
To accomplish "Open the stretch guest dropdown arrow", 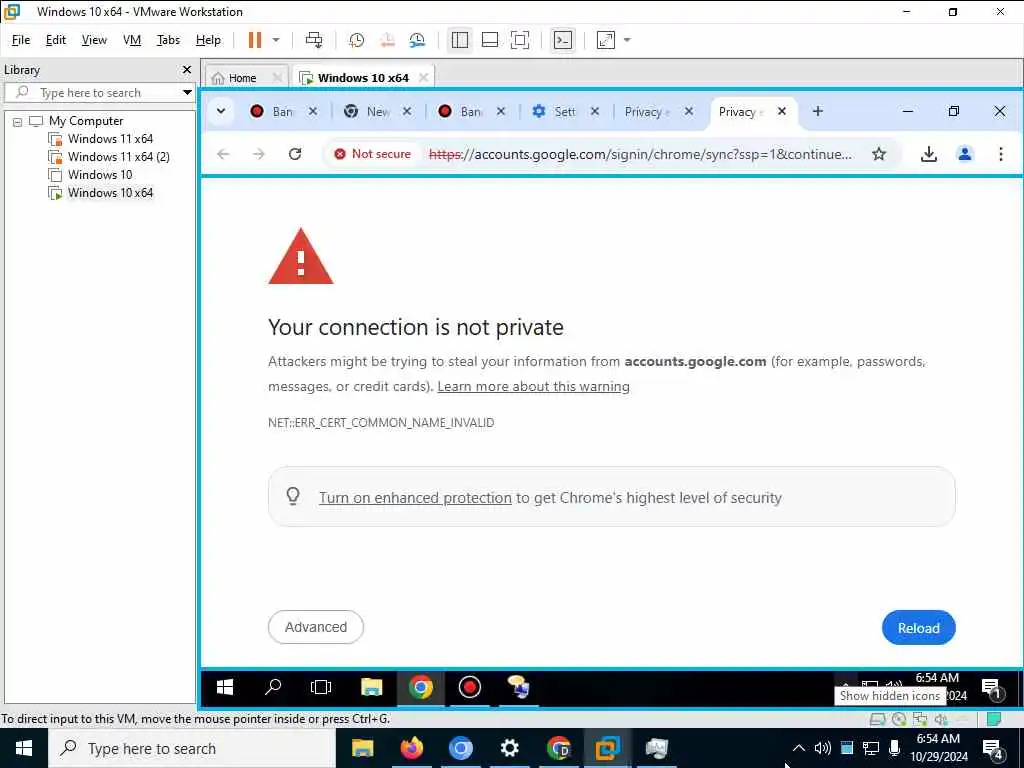I will coord(627,40).
